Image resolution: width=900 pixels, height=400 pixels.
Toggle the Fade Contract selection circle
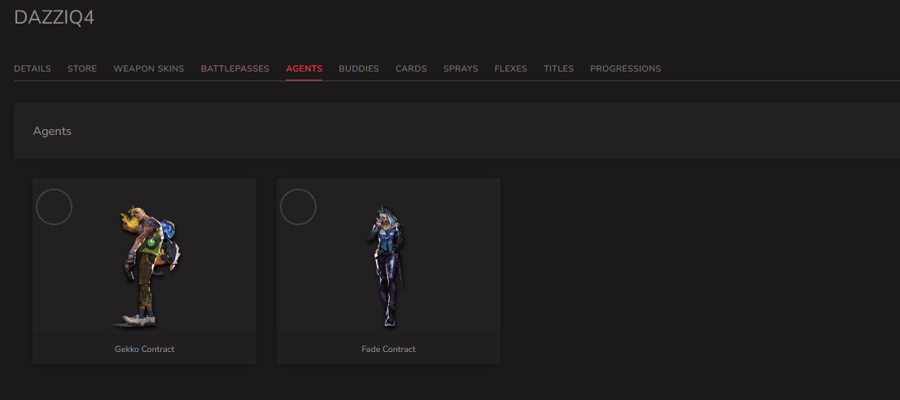298,207
